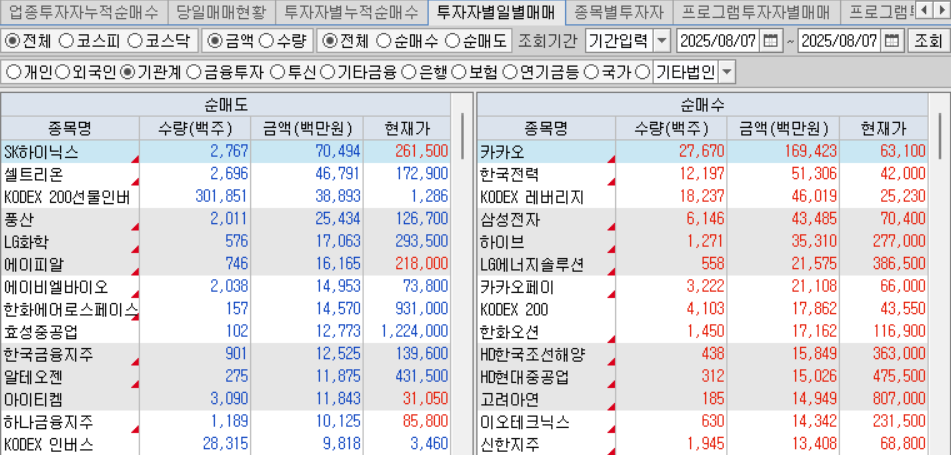Image resolution: width=951 pixels, height=455 pixels.
Task: Select KODEX 레버리지 row
Action: tap(702, 197)
